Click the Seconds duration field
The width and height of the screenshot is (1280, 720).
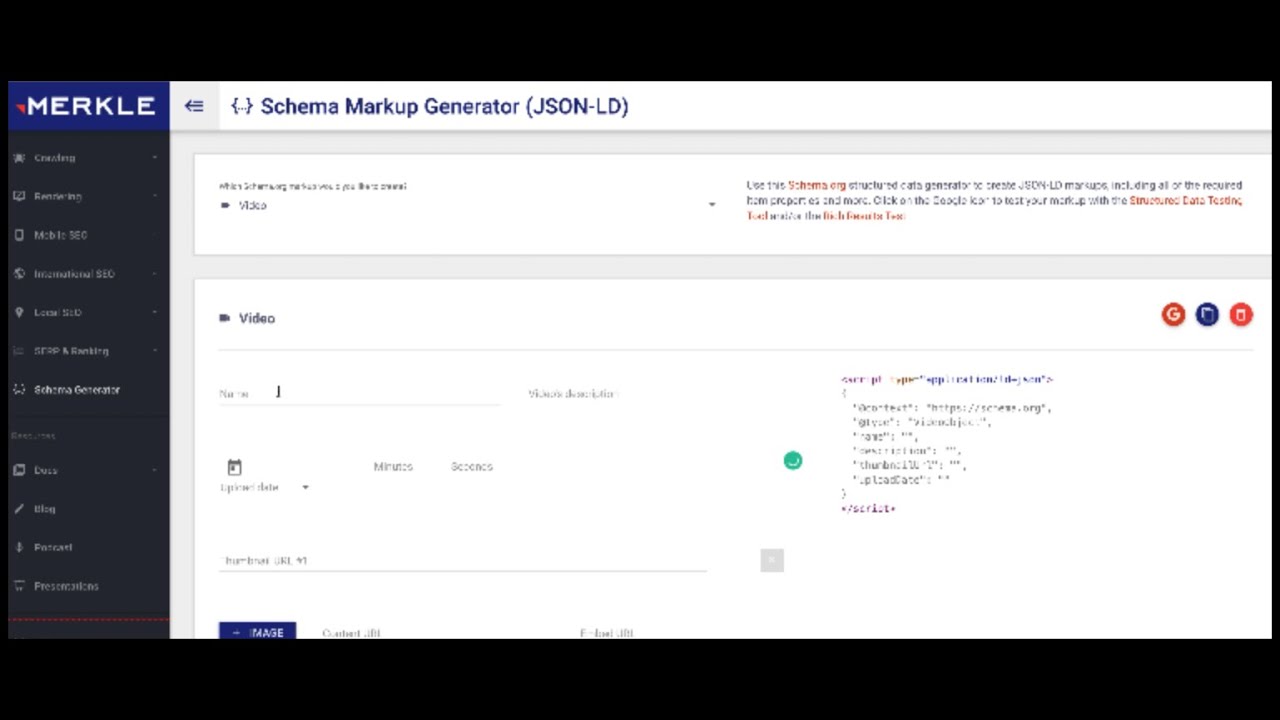(x=471, y=467)
